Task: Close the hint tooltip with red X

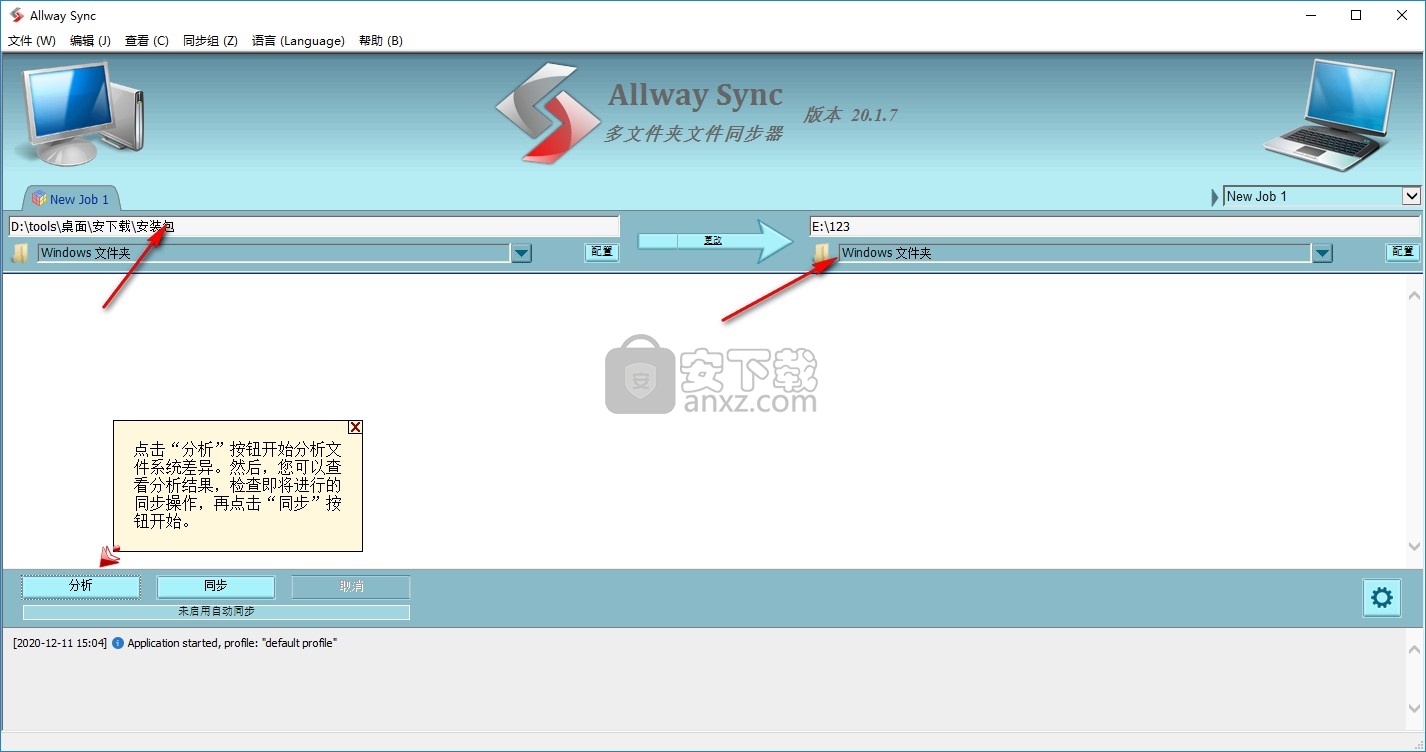Action: pos(355,427)
